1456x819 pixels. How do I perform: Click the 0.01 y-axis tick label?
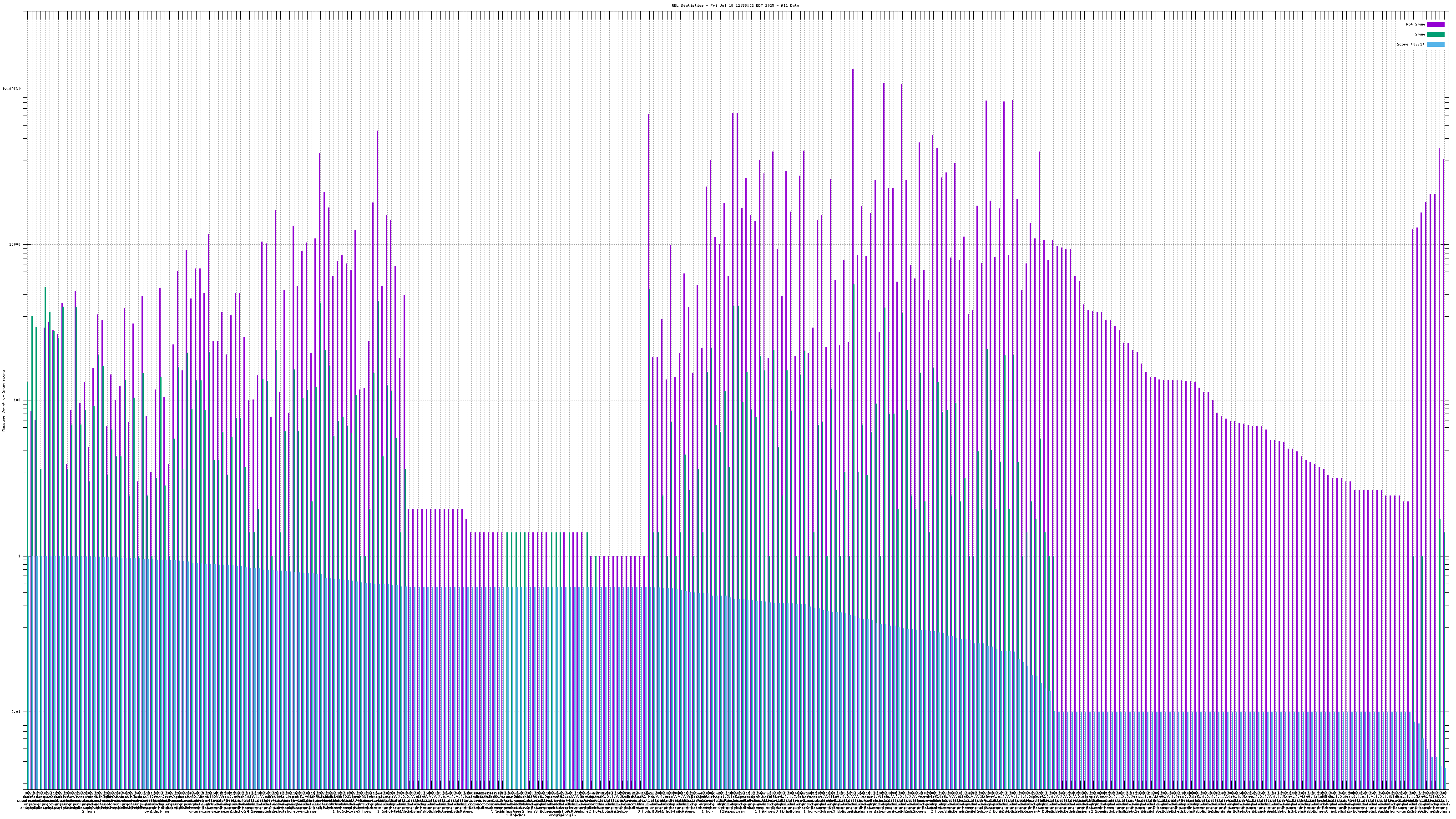15,712
